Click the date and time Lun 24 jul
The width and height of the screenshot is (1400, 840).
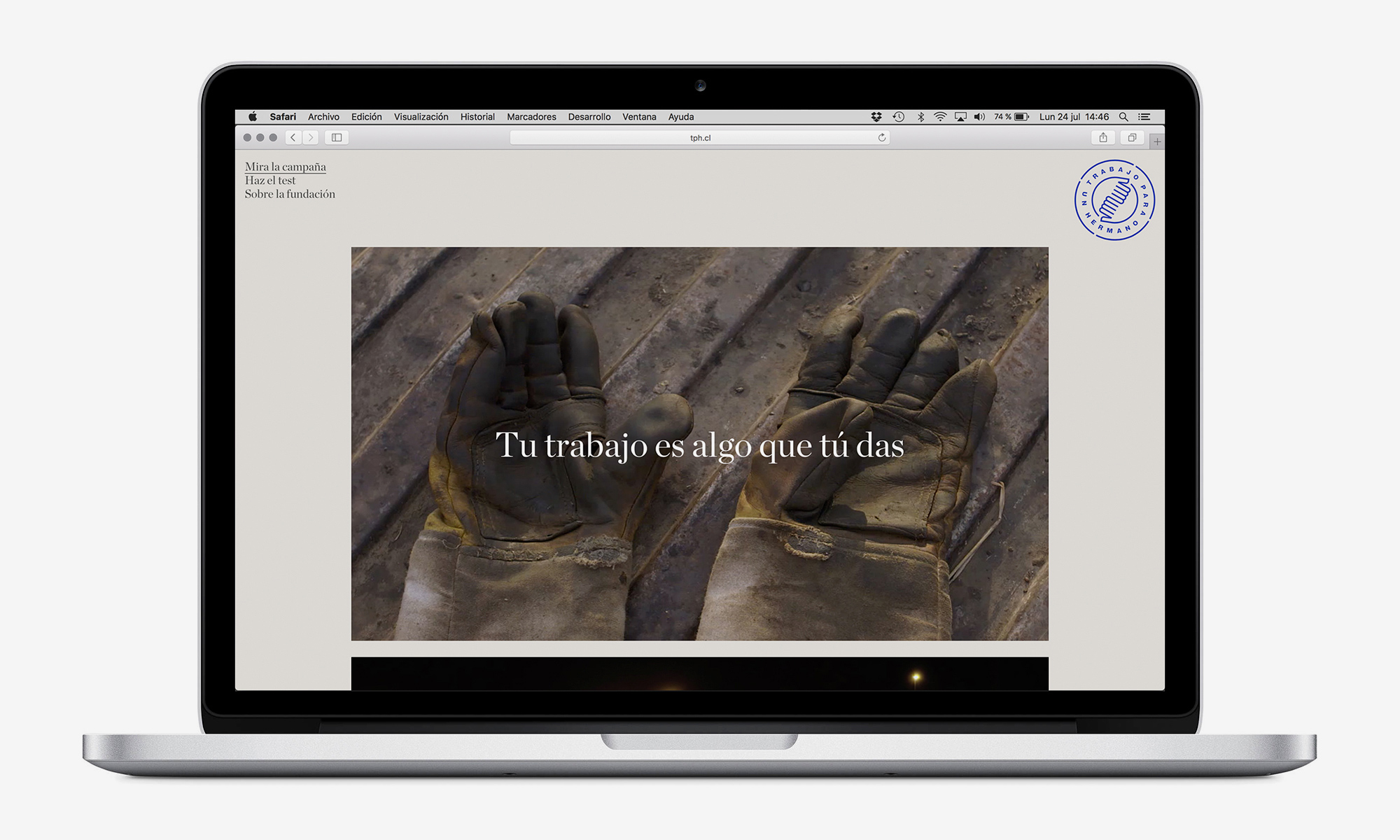pyautogui.click(x=1074, y=117)
